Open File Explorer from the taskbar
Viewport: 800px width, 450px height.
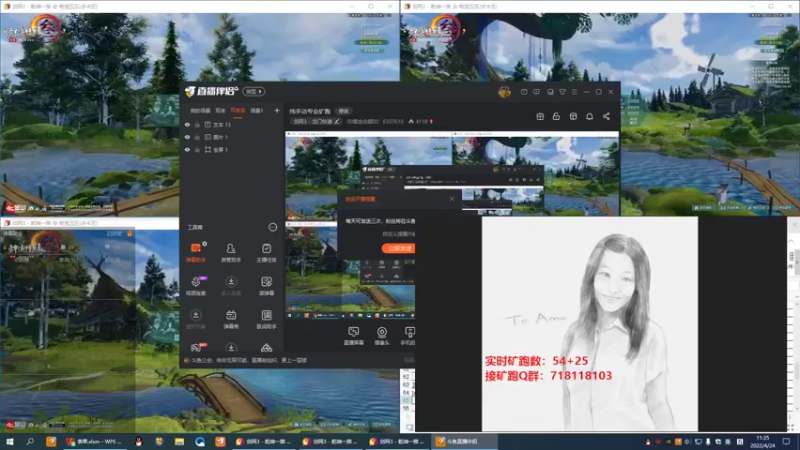pos(179,442)
